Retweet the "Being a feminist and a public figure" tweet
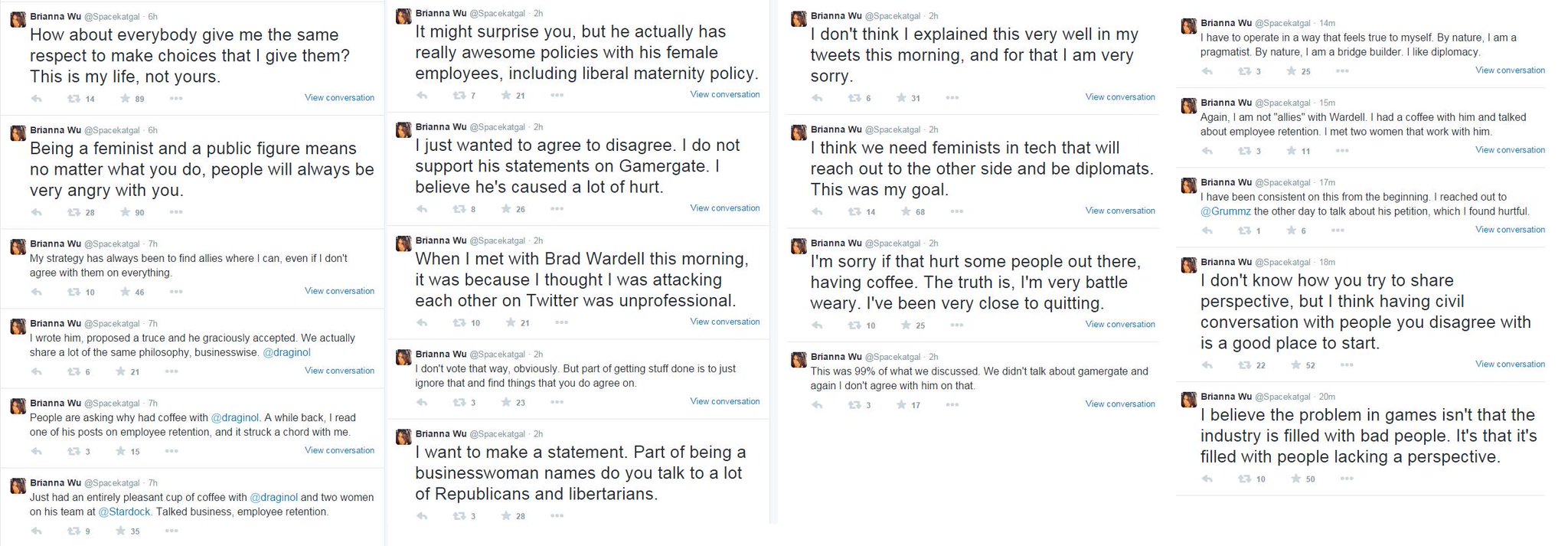1568x546 pixels. pos(74,213)
